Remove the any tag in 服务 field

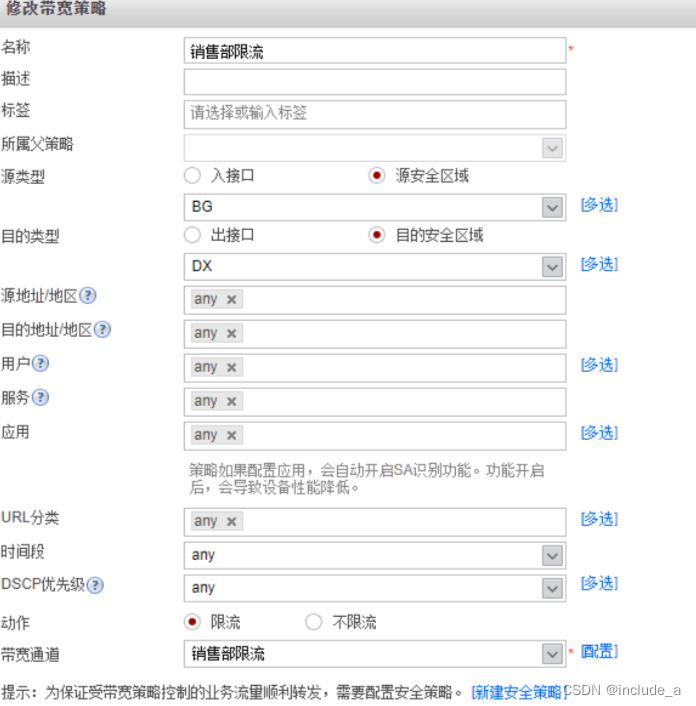[232, 401]
